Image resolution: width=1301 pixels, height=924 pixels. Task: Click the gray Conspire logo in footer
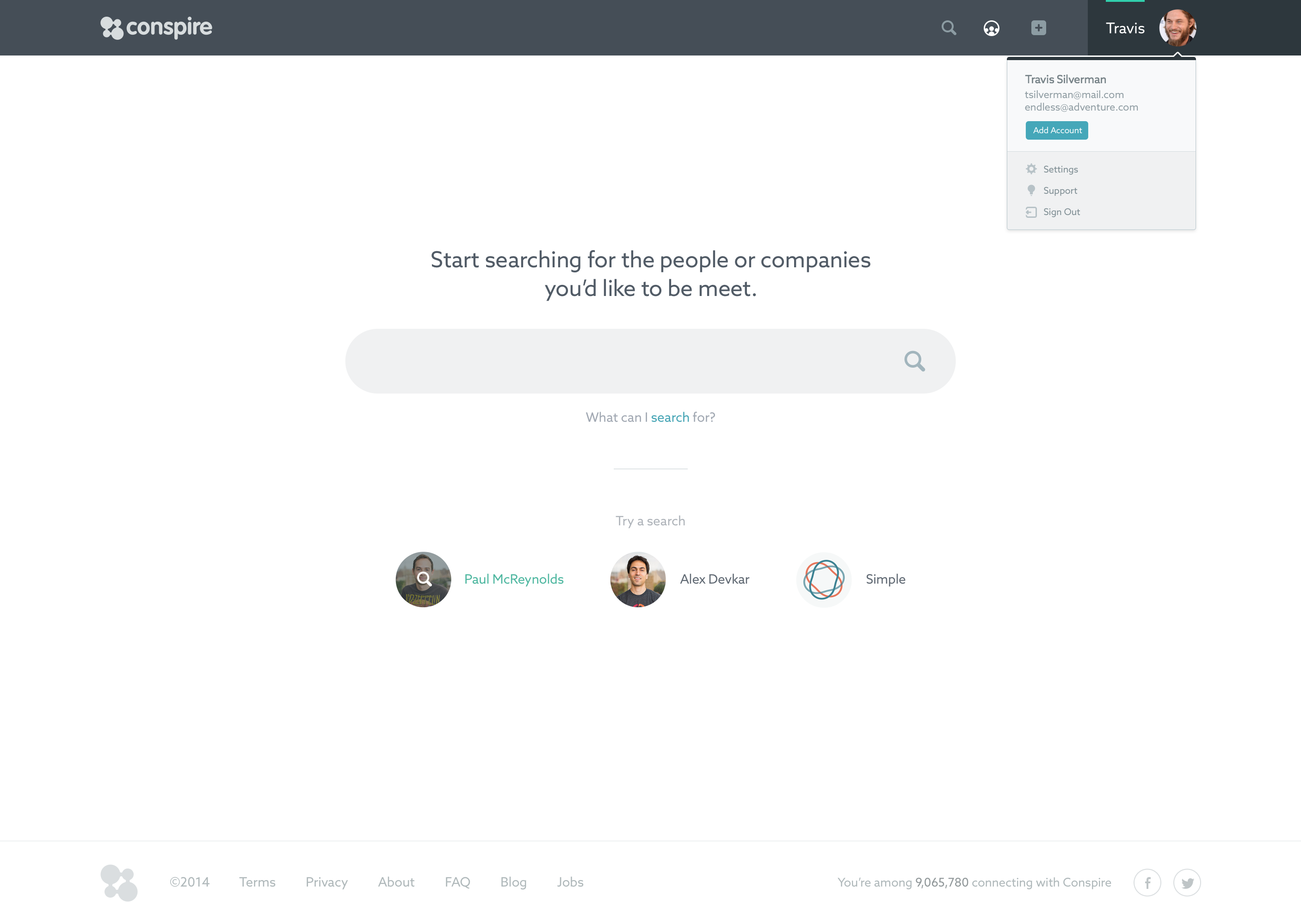(x=119, y=882)
